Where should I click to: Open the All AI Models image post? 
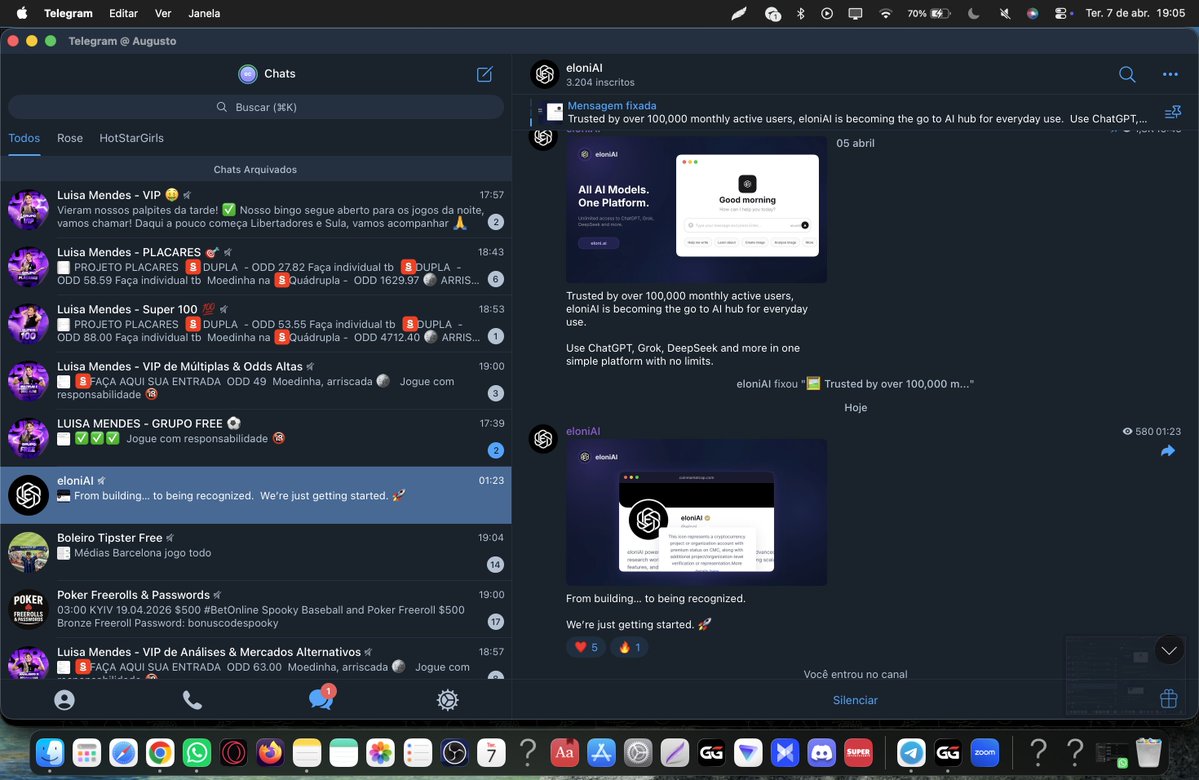[x=696, y=209]
